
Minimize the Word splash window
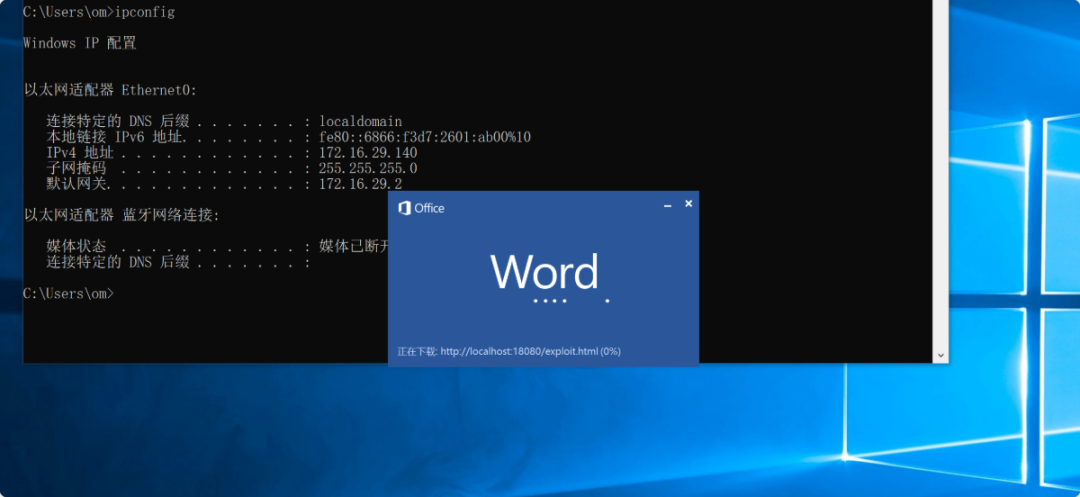[x=667, y=204]
